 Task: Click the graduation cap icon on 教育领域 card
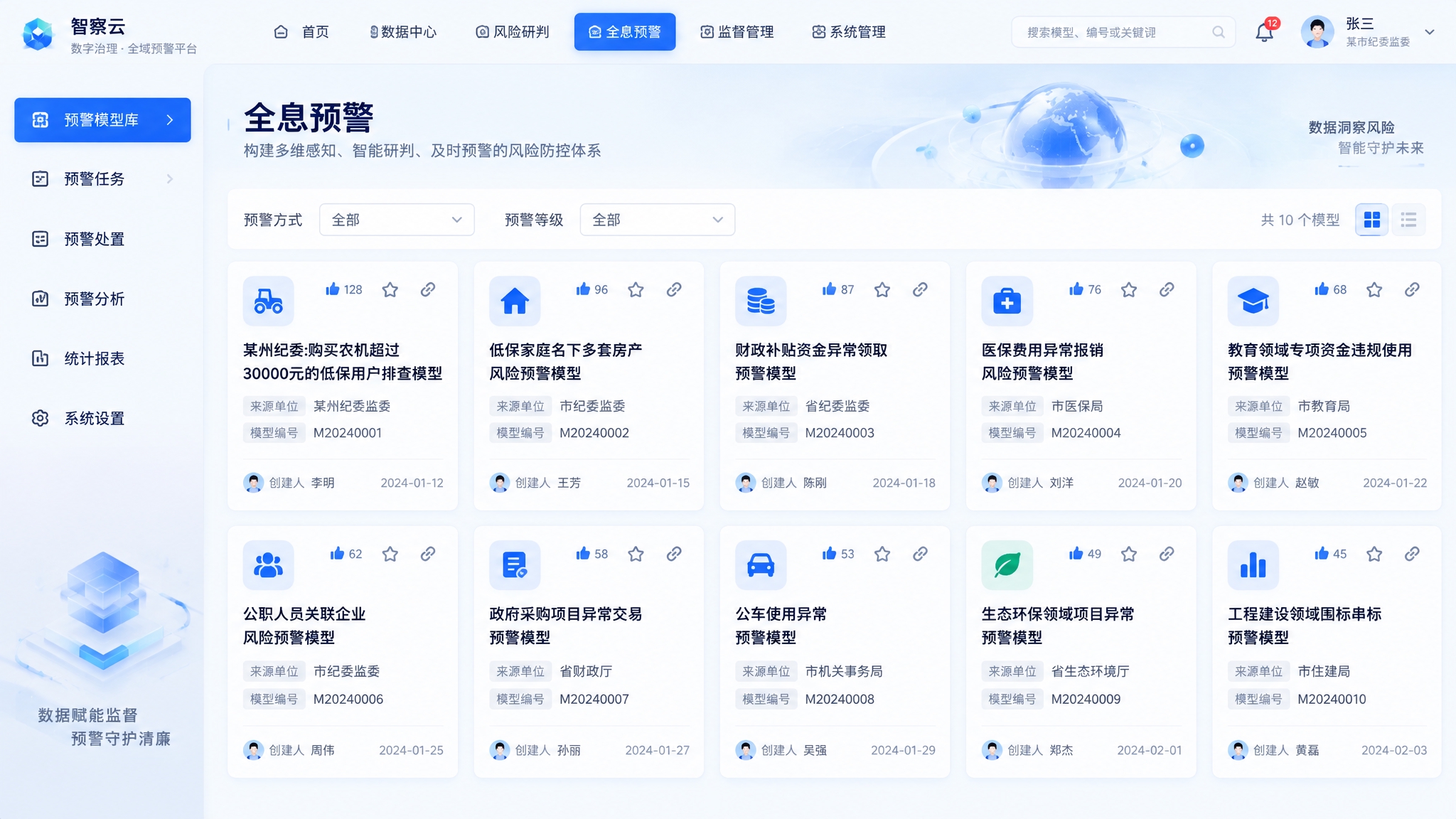pos(1253,301)
